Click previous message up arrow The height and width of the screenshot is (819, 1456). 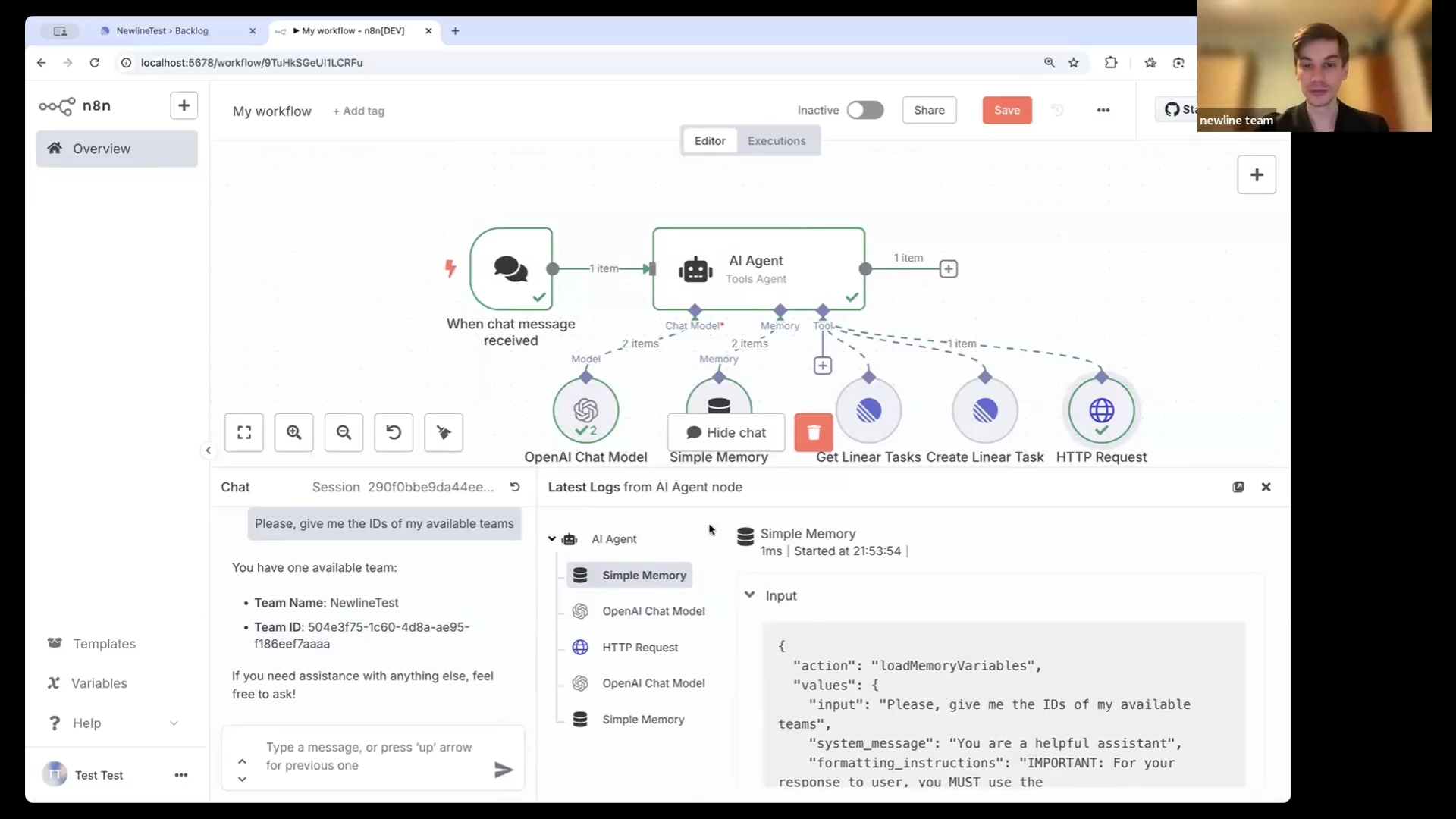click(242, 761)
